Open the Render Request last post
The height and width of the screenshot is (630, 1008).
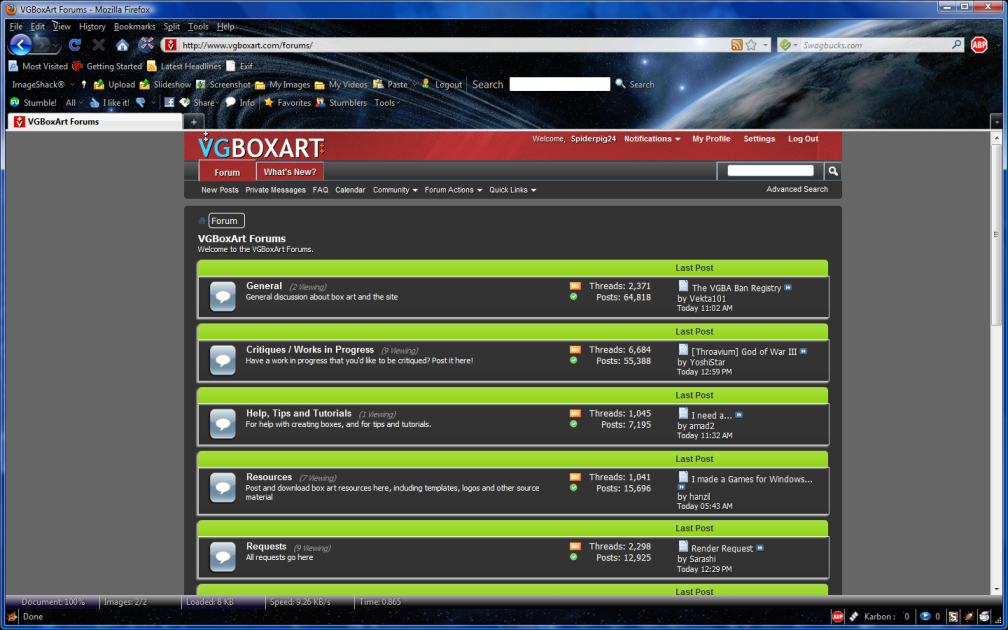pyautogui.click(x=721, y=548)
